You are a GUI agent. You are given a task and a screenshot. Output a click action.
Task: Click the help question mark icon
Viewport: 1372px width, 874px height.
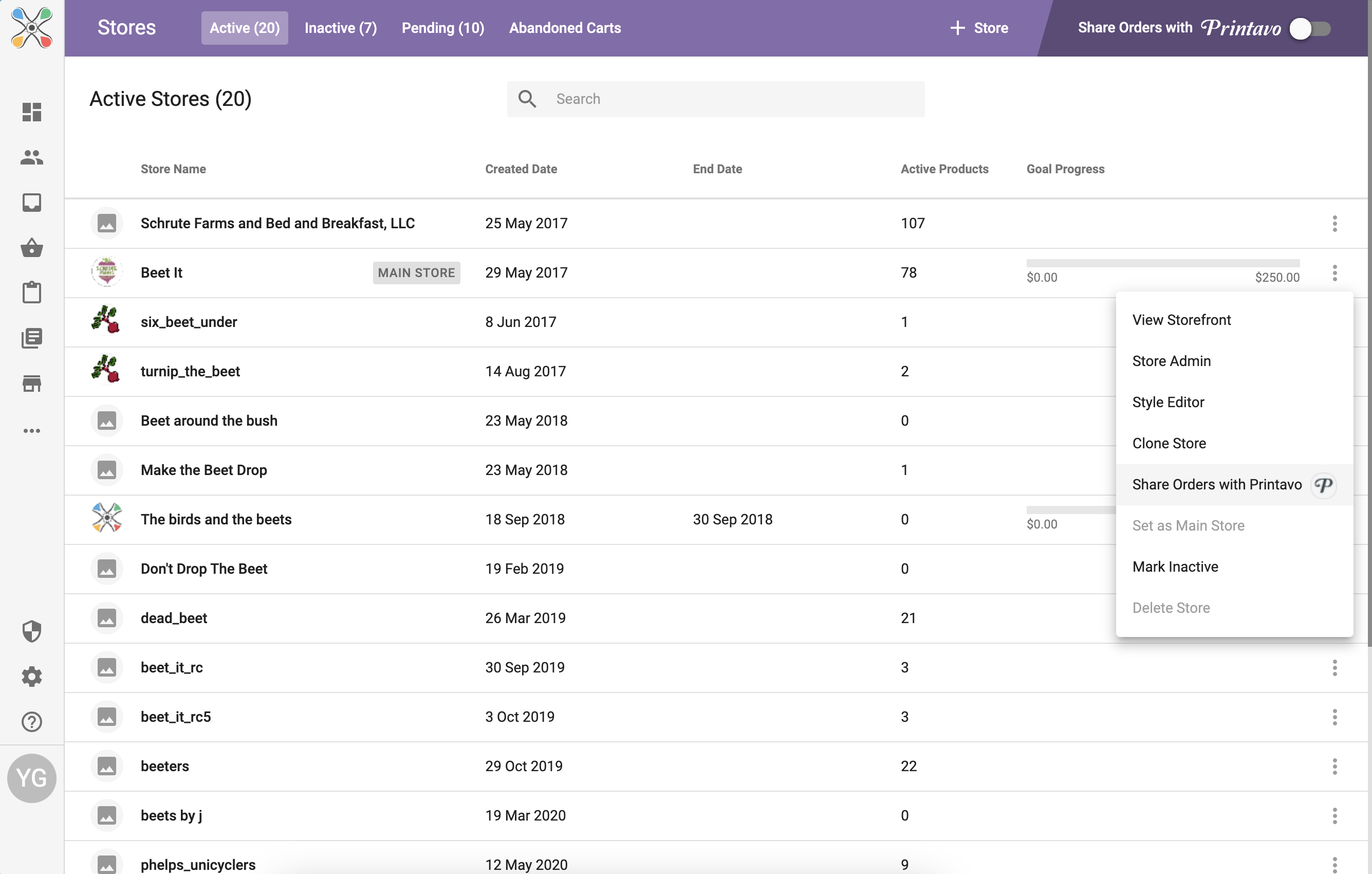tap(32, 722)
